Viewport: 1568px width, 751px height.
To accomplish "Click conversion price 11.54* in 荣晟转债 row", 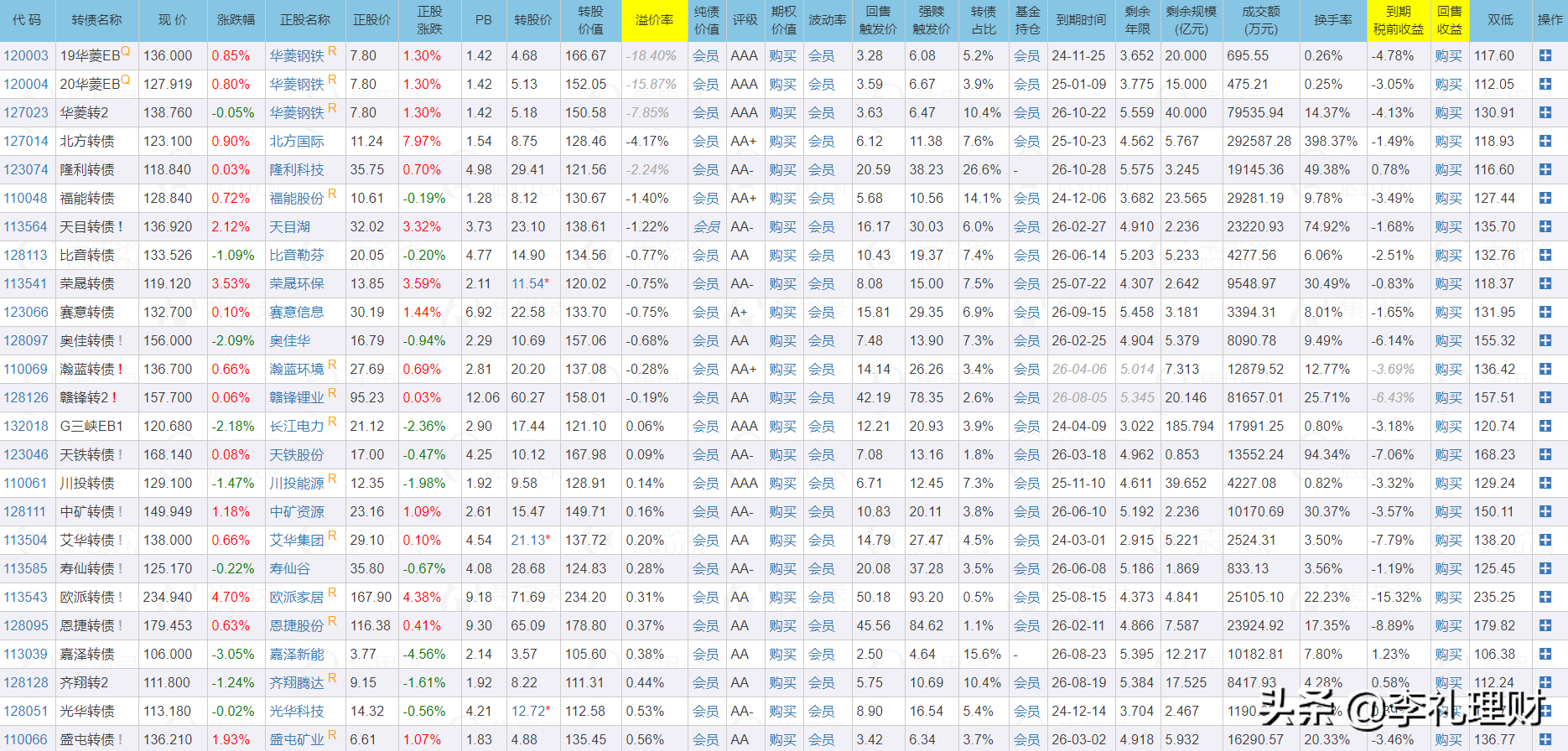I will click(x=531, y=284).
